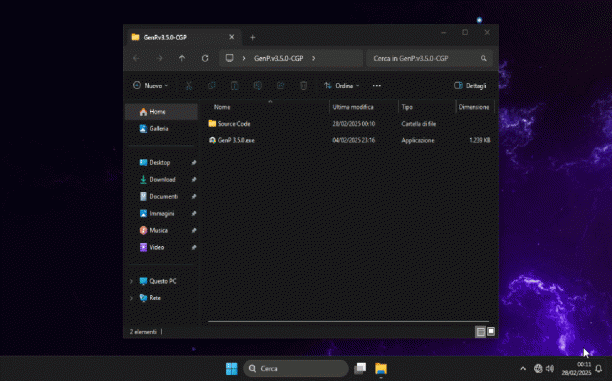The height and width of the screenshot is (381, 612).
Task: Select Questo PC in the sidebar
Action: [163, 281]
